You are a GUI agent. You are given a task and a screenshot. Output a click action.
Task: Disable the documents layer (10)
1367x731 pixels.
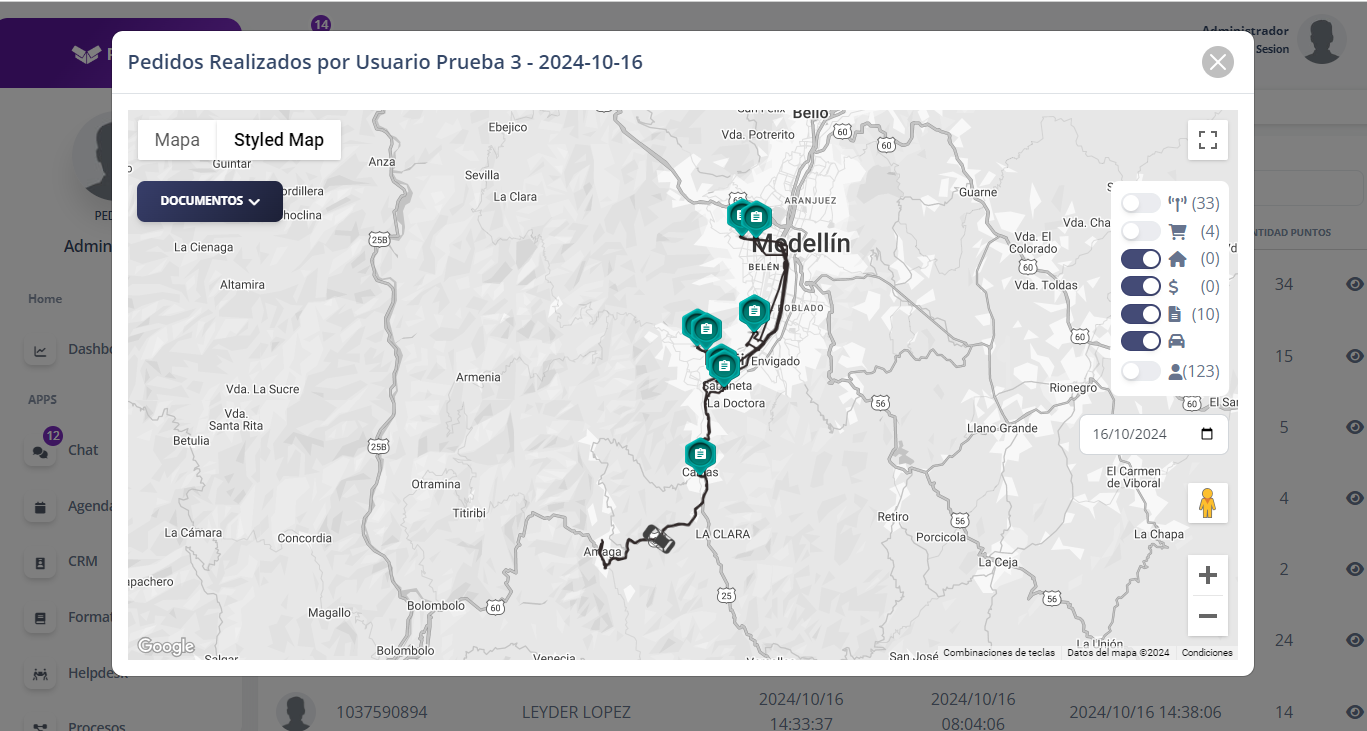tap(1141, 314)
